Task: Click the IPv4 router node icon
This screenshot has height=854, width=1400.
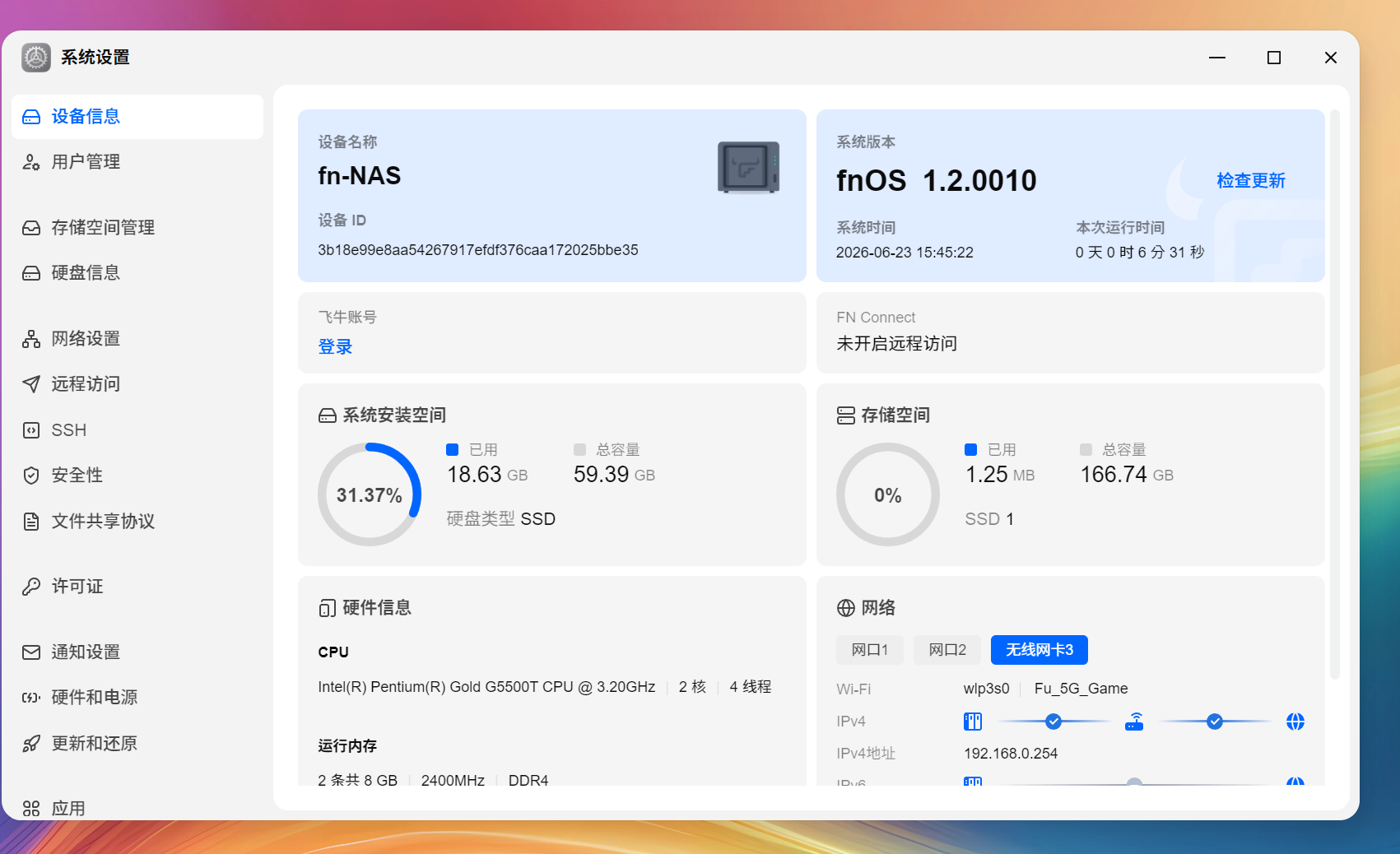Action: pyautogui.click(x=1134, y=722)
